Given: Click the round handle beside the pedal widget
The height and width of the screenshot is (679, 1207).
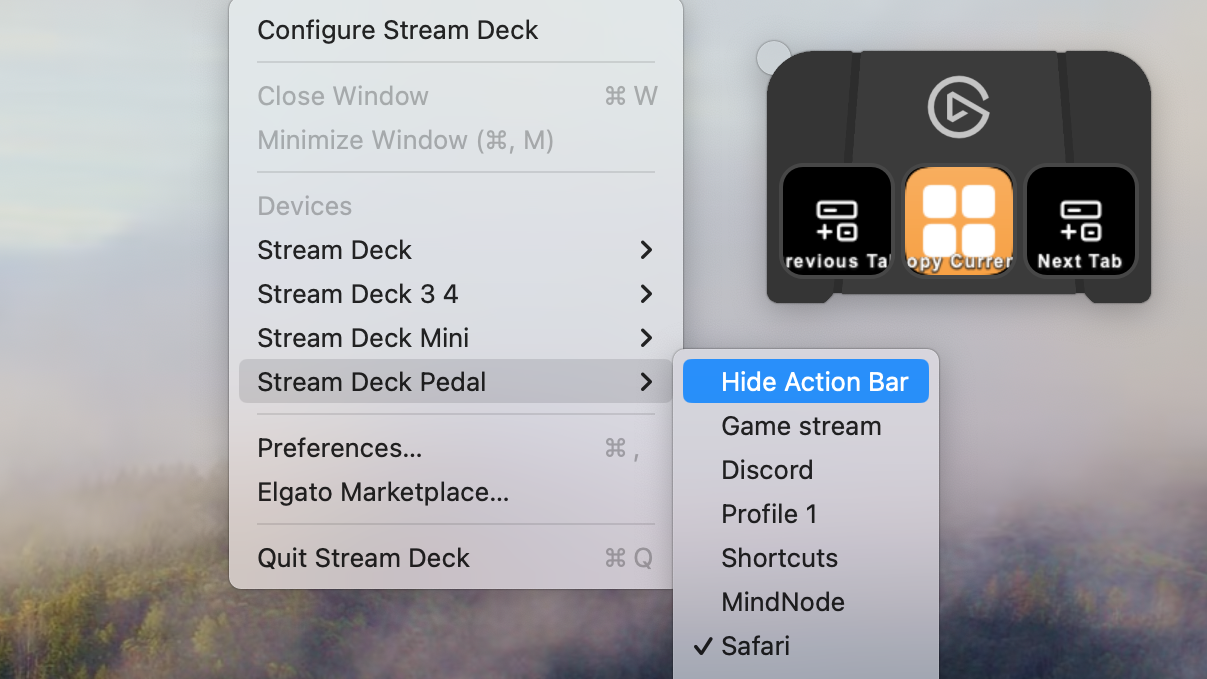Looking at the screenshot, I should [773, 57].
